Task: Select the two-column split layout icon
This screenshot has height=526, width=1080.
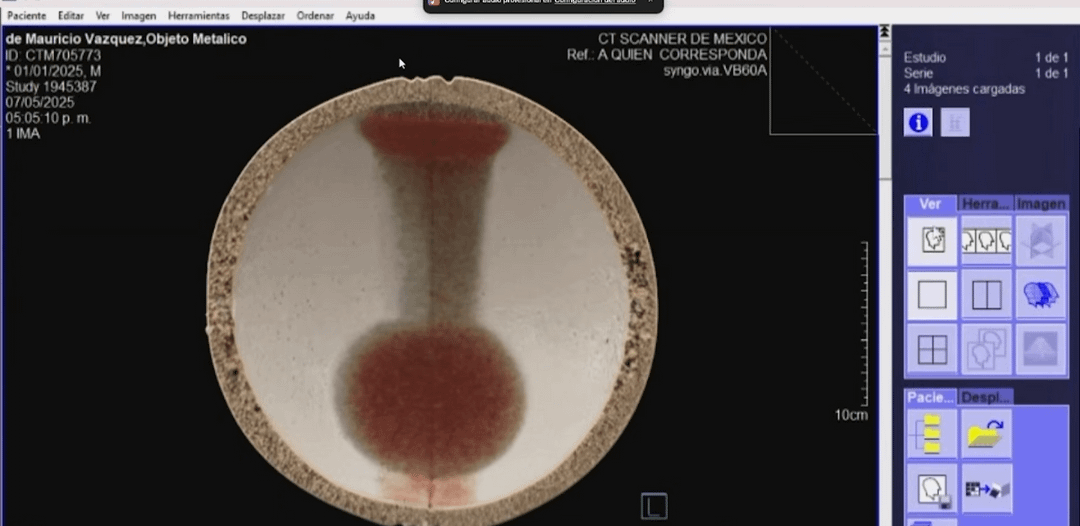Action: point(986,295)
